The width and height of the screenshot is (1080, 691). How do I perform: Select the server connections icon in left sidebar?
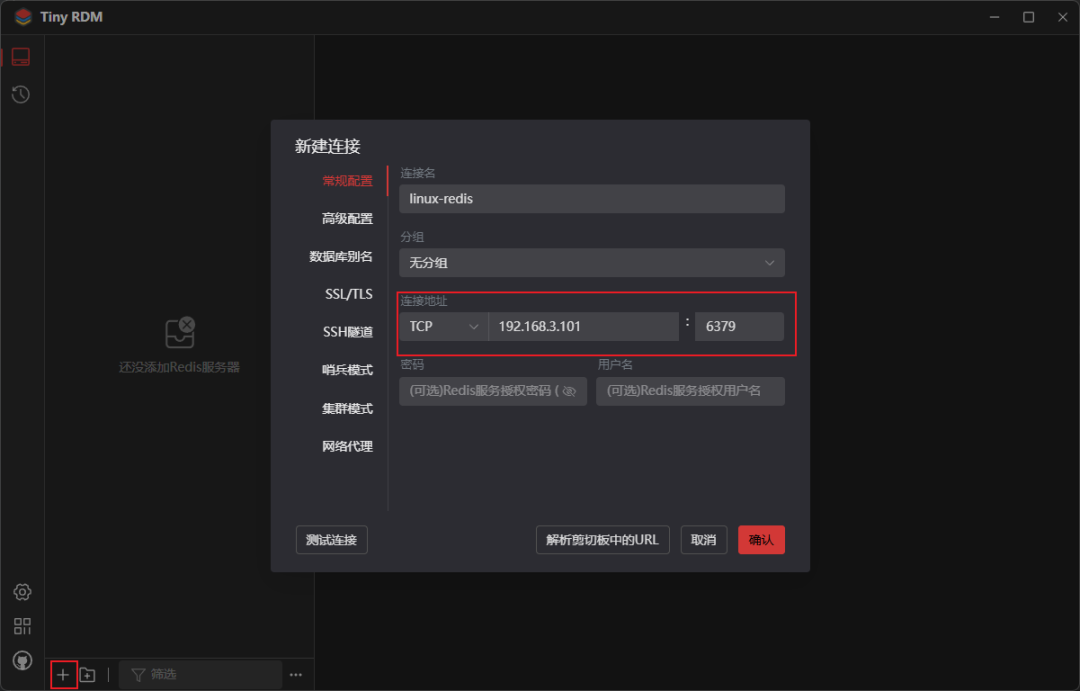pyautogui.click(x=21, y=57)
